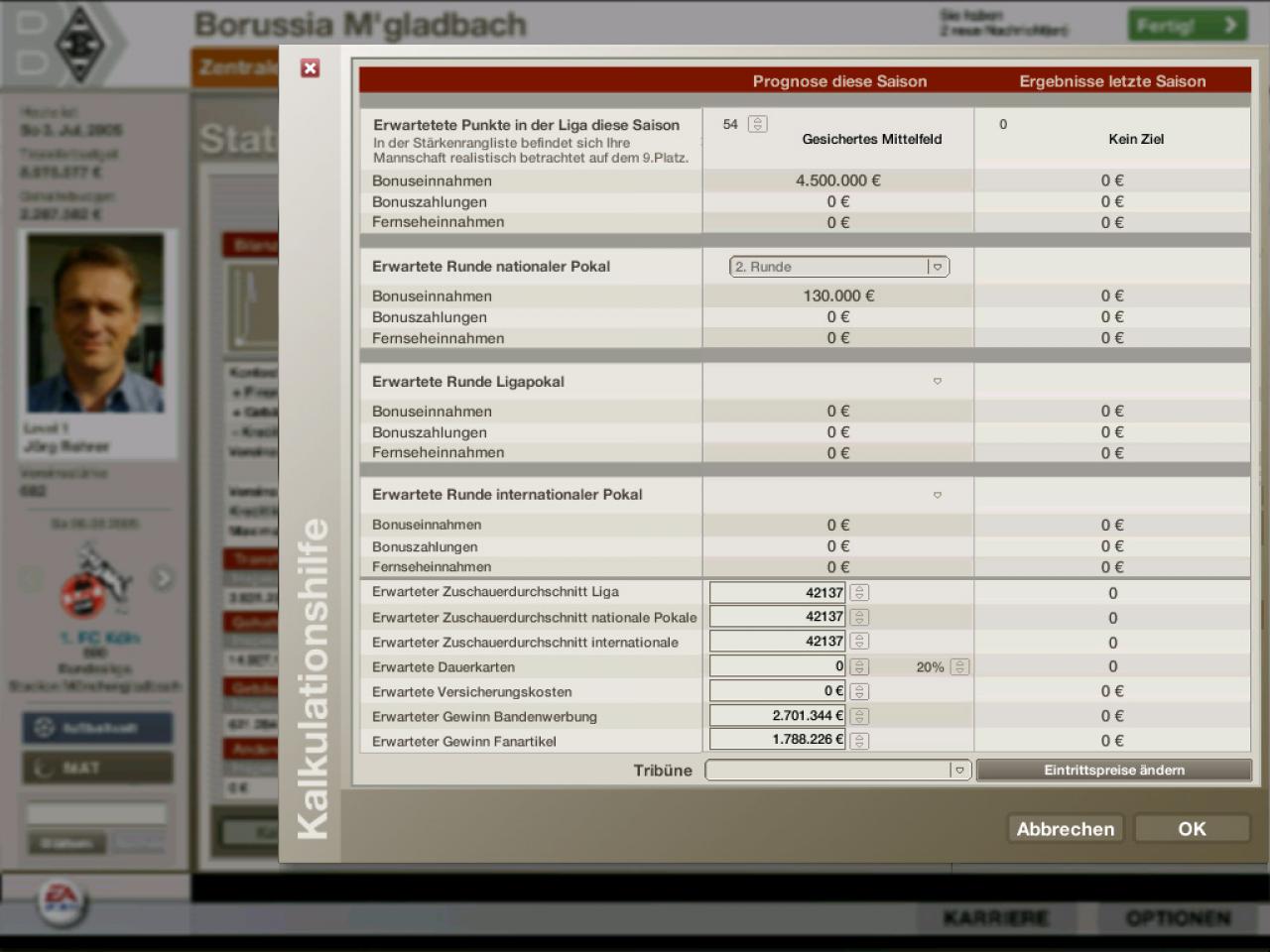
Task: Click the Erwartete Runde nationaler Pokal label
Action: point(491,266)
